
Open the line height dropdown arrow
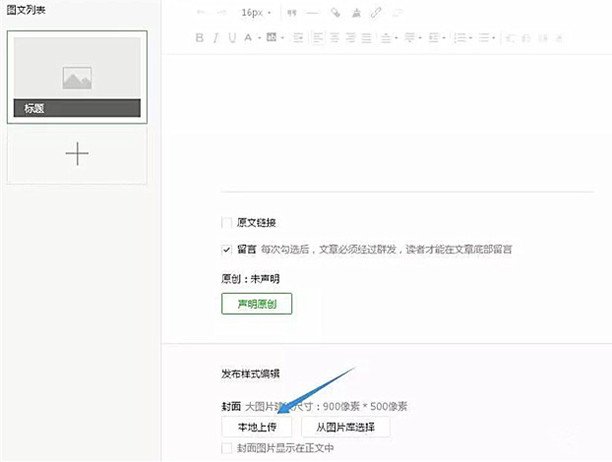pos(444,38)
